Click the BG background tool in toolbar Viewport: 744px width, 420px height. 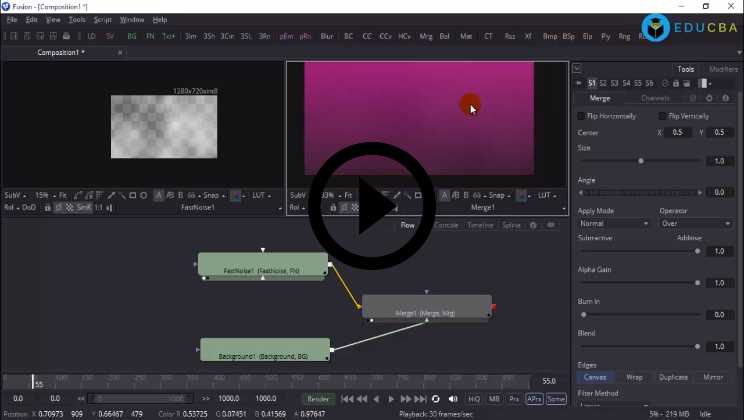[132, 36]
